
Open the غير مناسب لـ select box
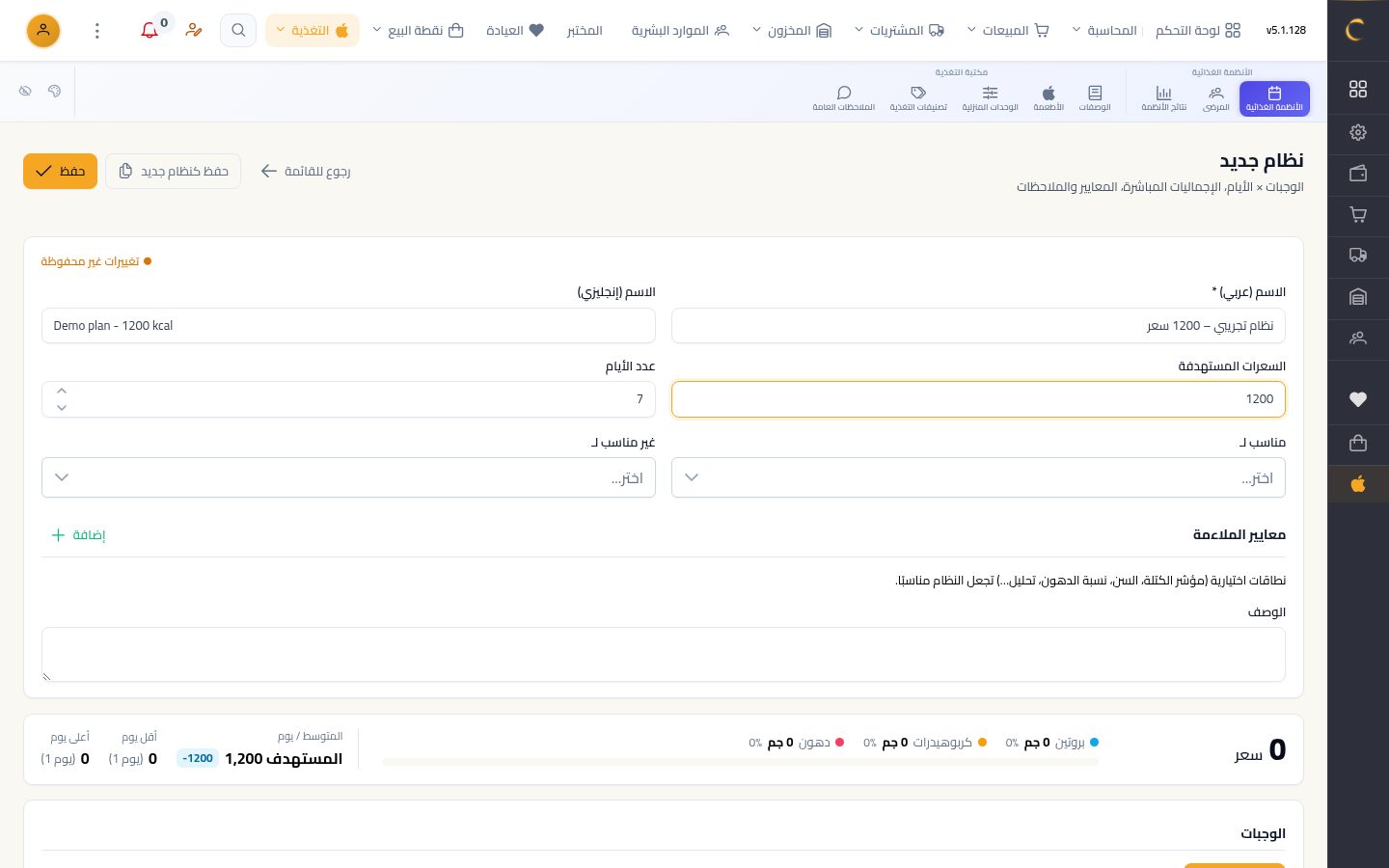(348, 478)
